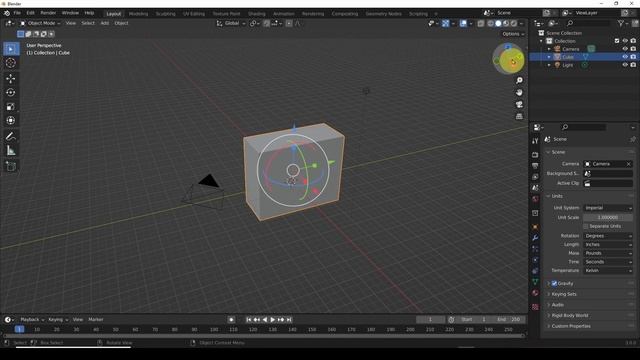Select the Add Cube tool
The image size is (640, 360).
pos(11,166)
